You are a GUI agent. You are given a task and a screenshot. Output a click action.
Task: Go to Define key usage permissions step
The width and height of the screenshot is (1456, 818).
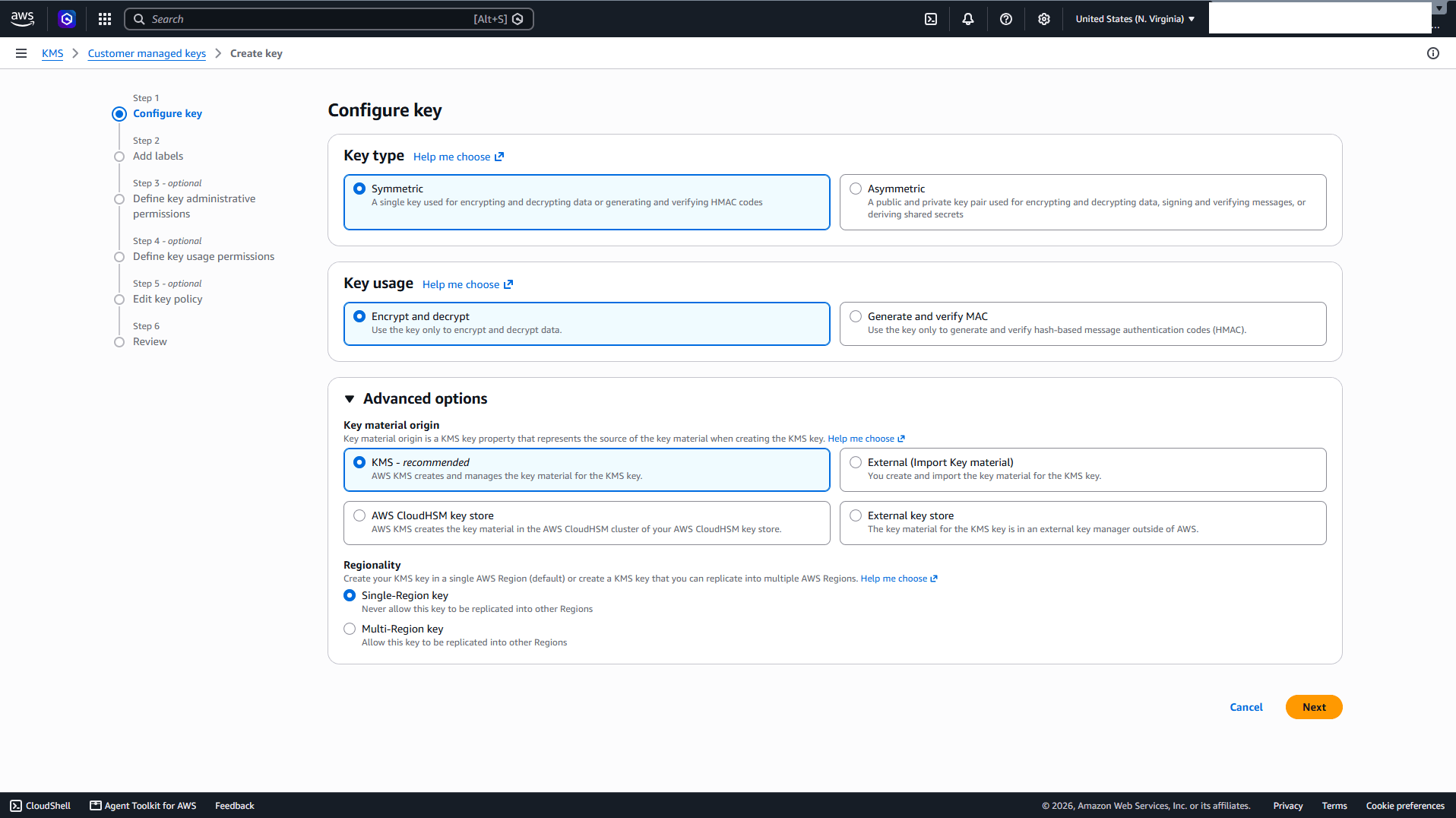coord(204,256)
